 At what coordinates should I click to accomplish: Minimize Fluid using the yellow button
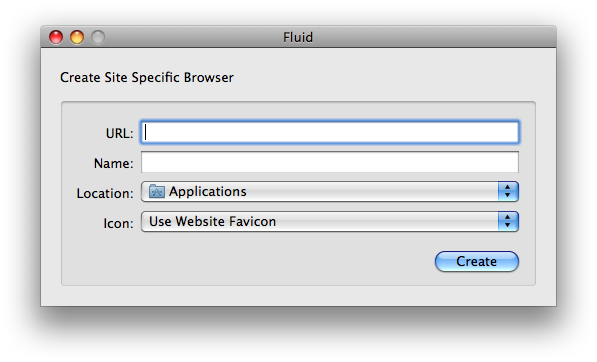(77, 37)
